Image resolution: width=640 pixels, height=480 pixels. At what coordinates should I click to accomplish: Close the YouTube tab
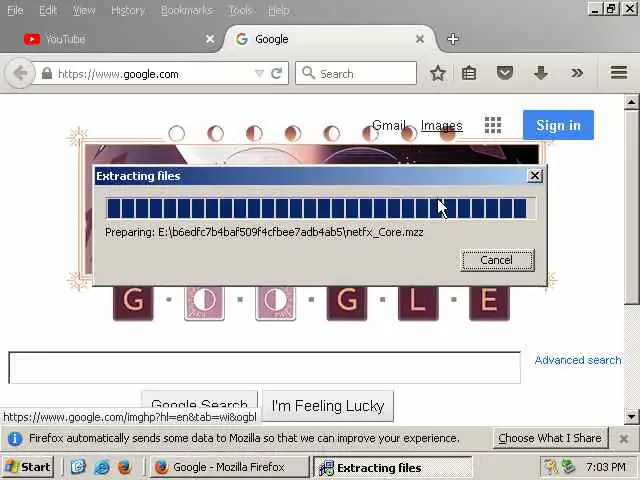[x=210, y=39]
